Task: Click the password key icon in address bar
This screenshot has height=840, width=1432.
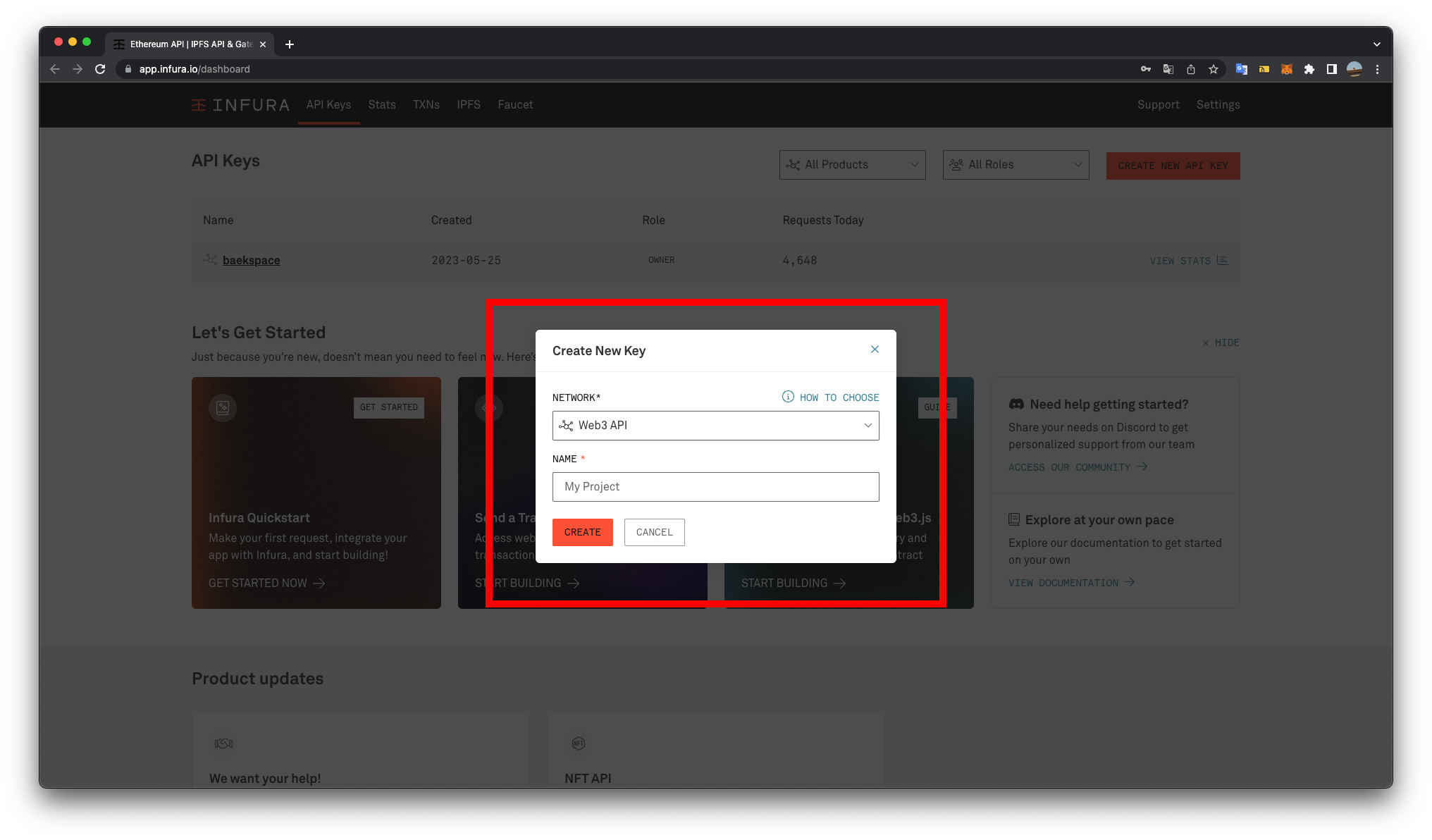Action: 1145,69
